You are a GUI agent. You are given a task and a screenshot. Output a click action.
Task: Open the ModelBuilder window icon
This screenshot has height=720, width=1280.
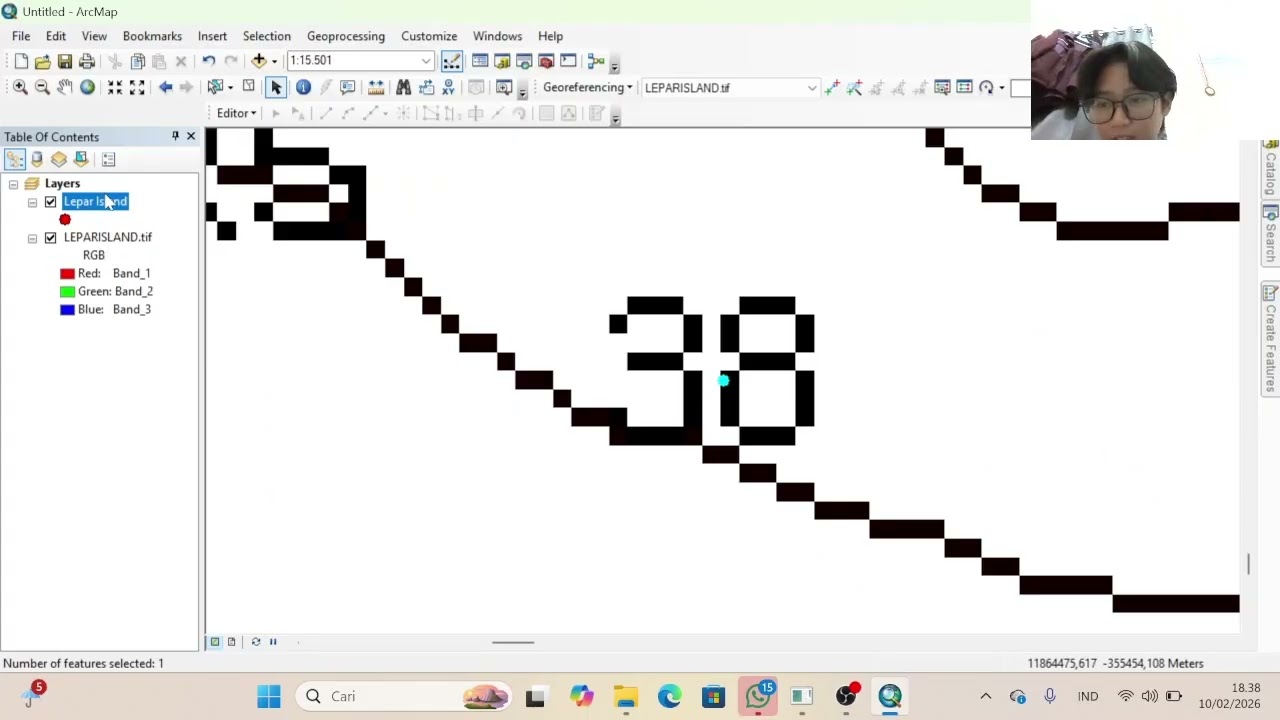596,61
